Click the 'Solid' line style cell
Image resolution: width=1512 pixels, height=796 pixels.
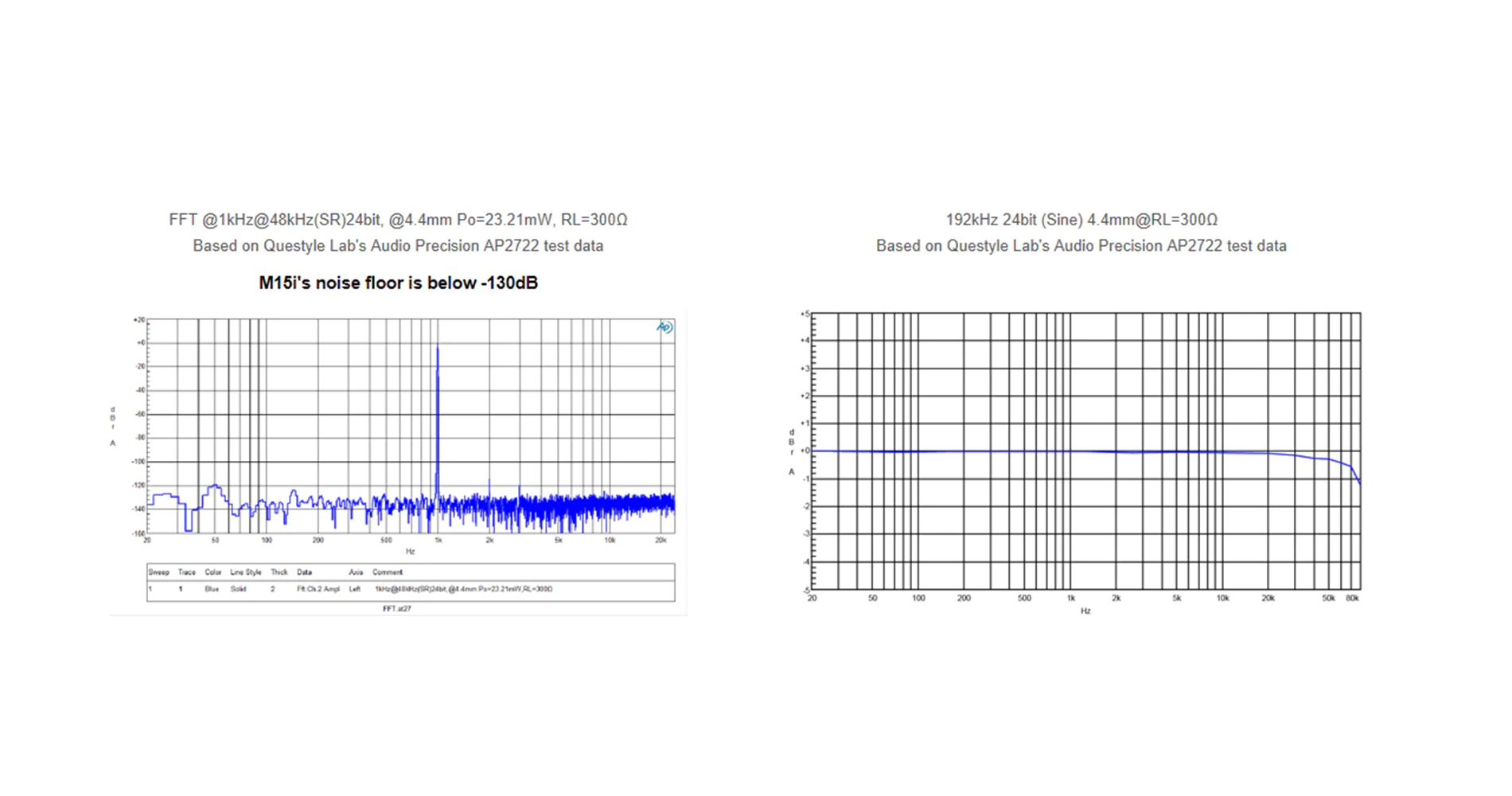[238, 589]
